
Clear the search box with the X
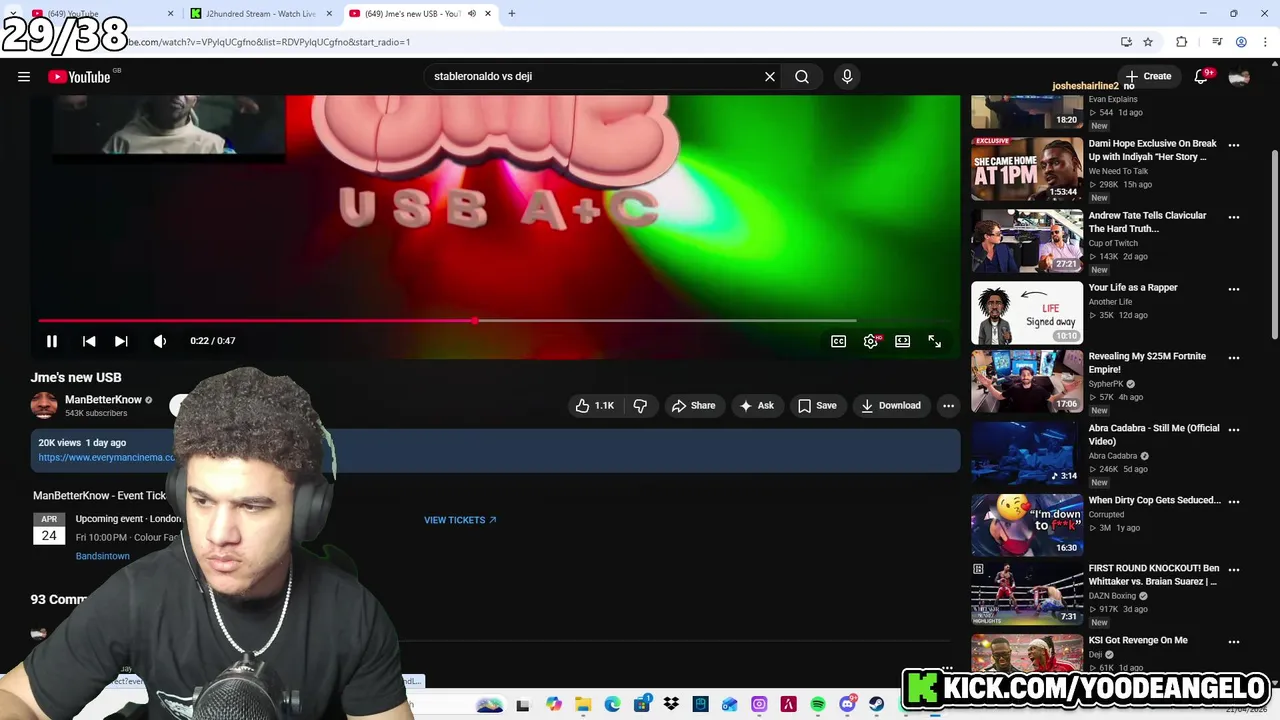(770, 77)
